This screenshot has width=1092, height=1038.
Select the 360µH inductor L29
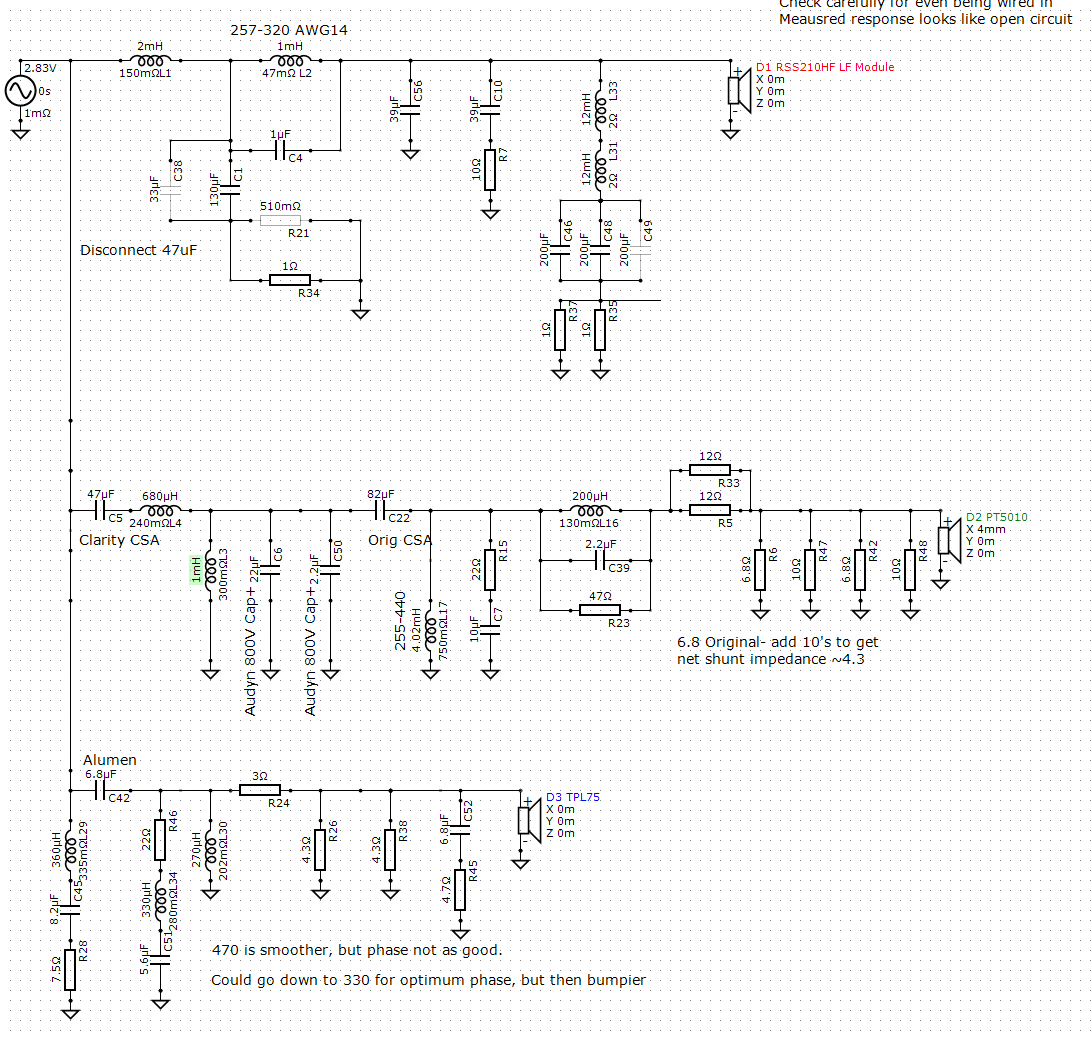click(x=70, y=850)
